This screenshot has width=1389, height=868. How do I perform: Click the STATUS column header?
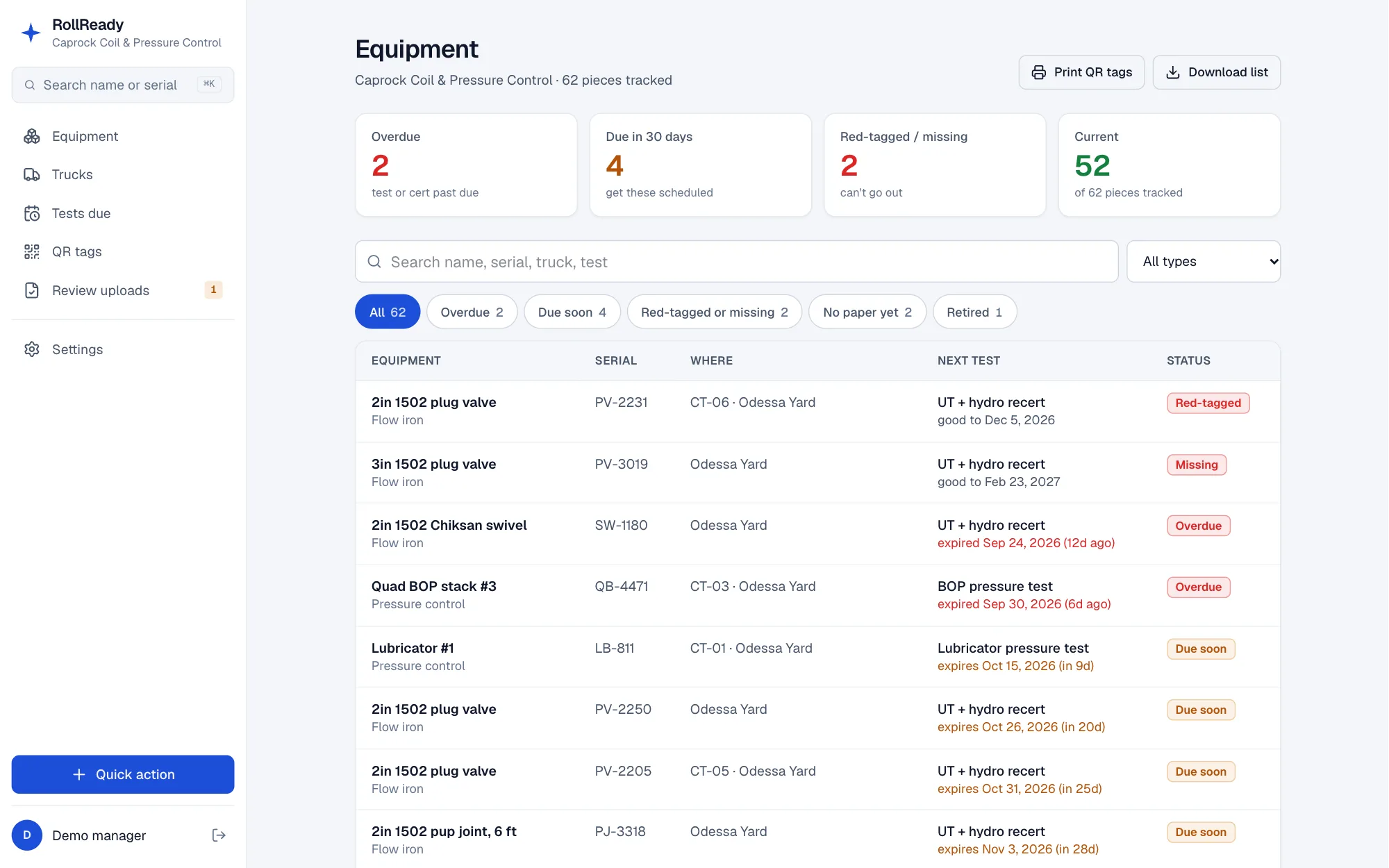pyautogui.click(x=1188, y=360)
